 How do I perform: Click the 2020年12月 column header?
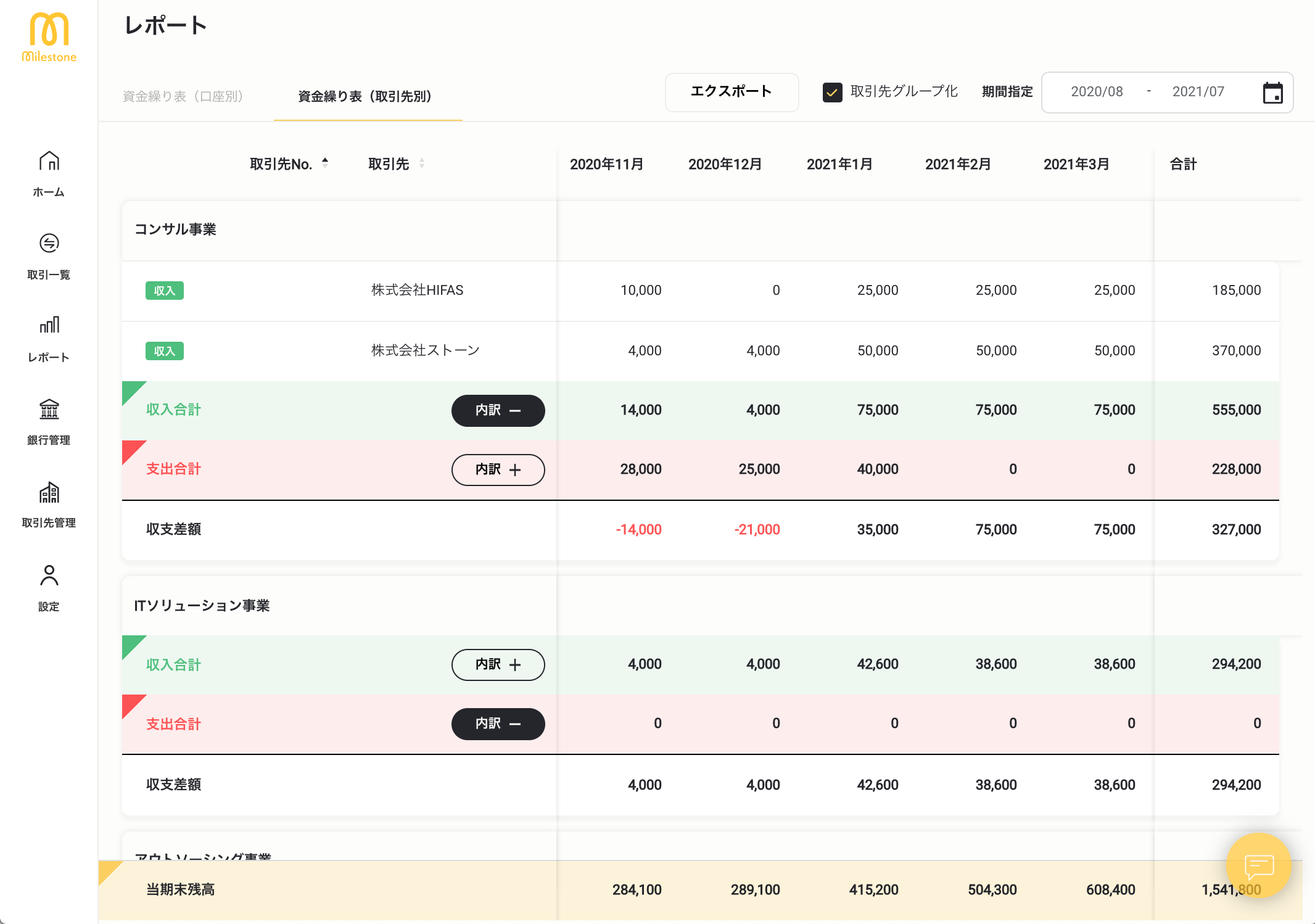(725, 164)
